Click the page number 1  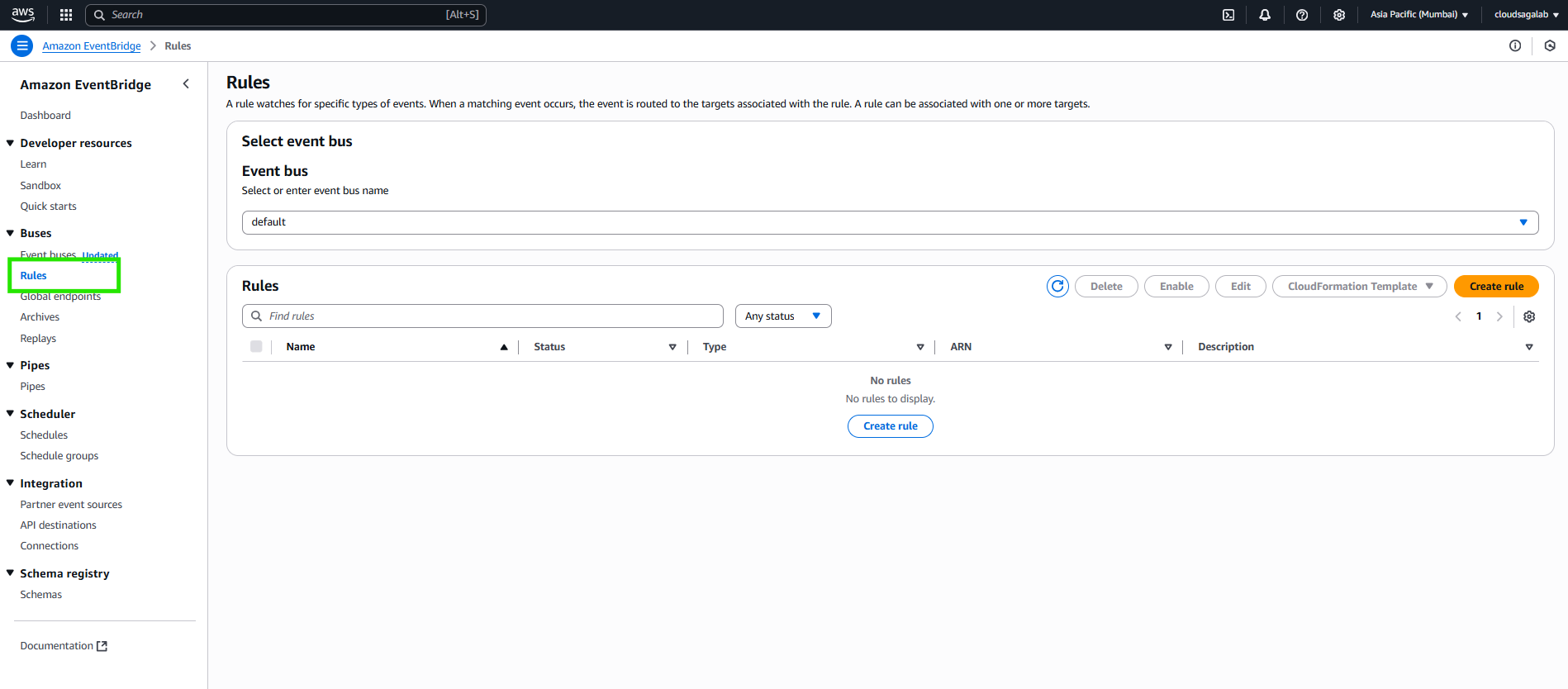pyautogui.click(x=1479, y=316)
